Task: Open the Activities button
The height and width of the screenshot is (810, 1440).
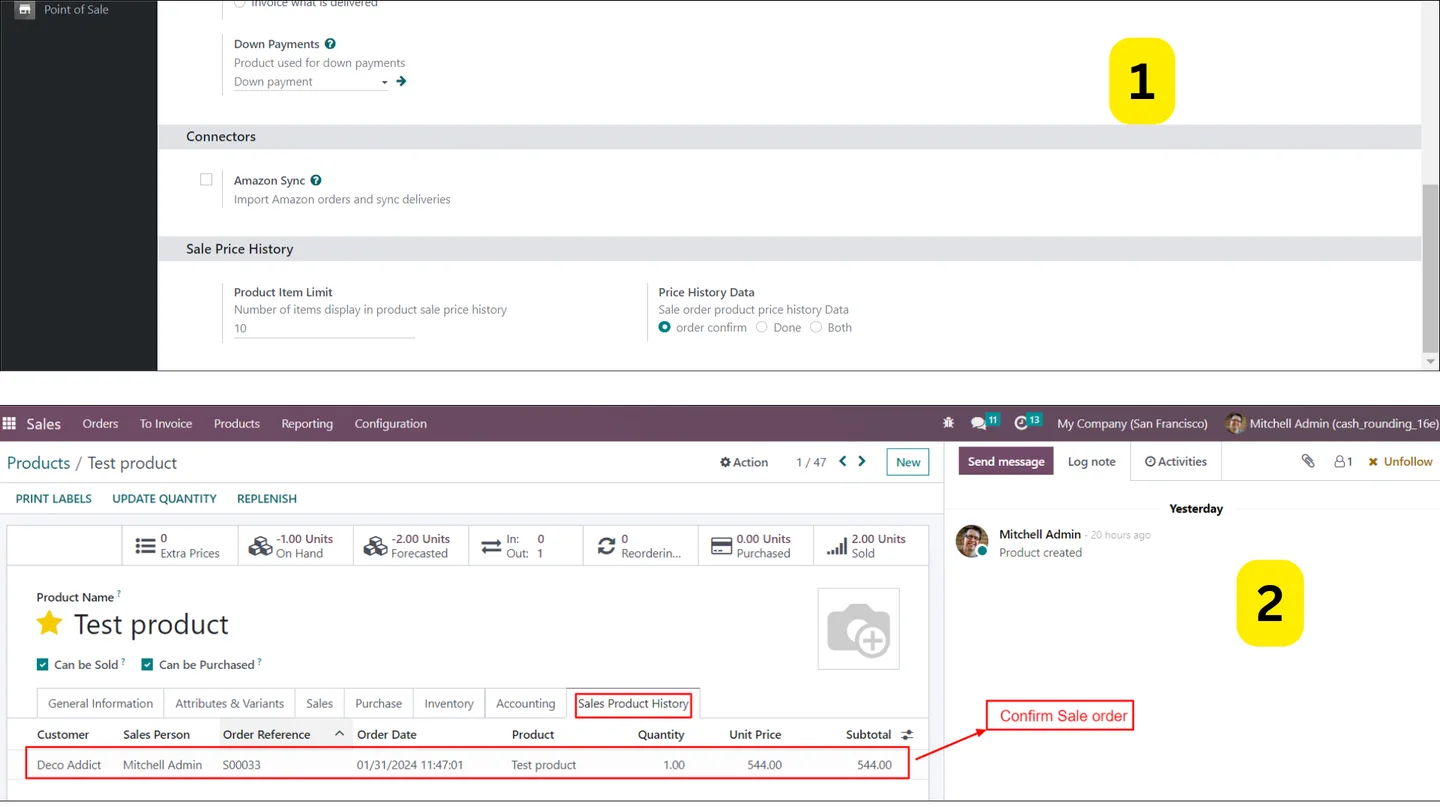Action: (x=1176, y=461)
